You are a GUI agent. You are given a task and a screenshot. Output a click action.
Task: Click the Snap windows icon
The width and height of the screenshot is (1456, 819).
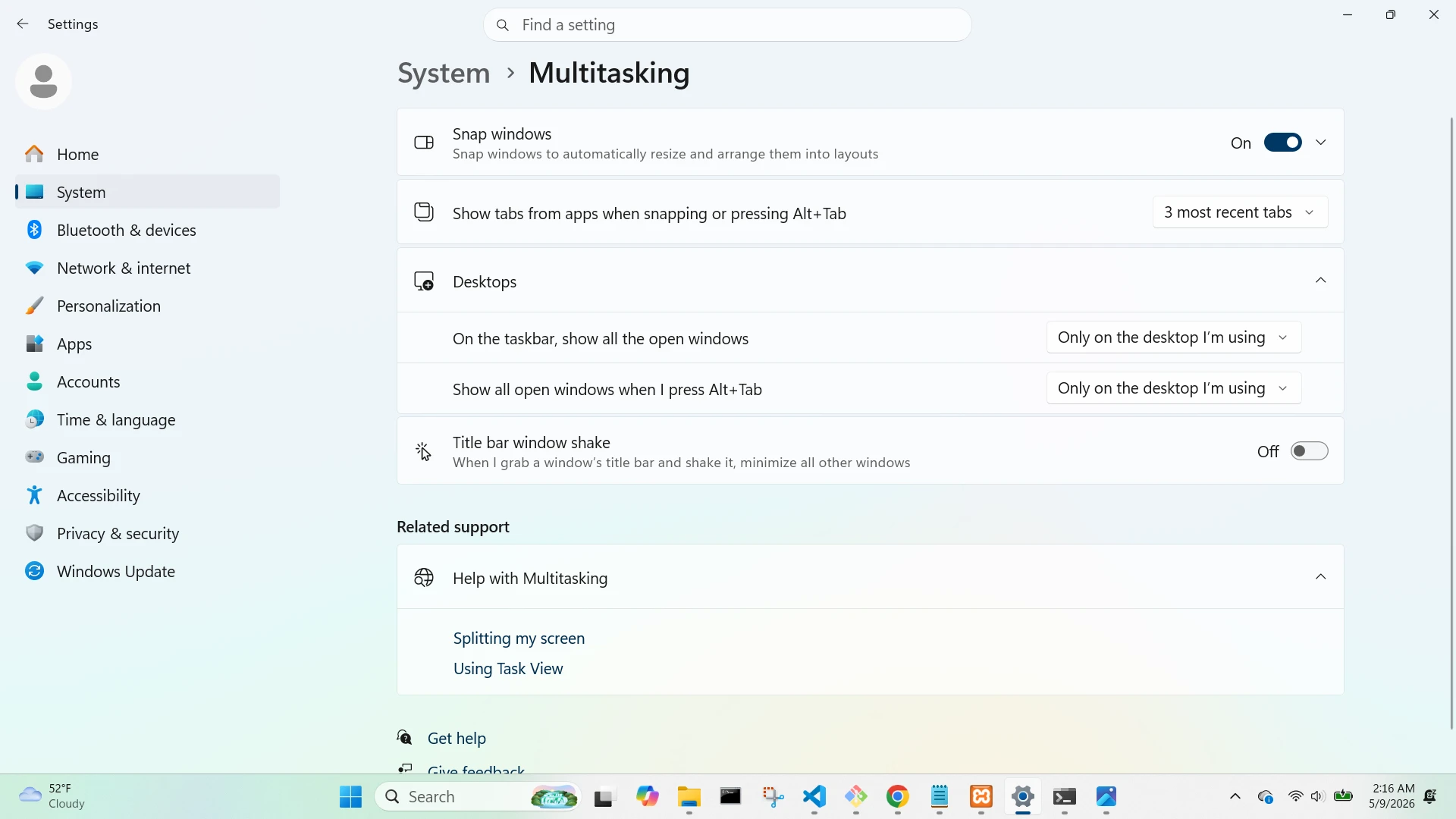tap(424, 143)
